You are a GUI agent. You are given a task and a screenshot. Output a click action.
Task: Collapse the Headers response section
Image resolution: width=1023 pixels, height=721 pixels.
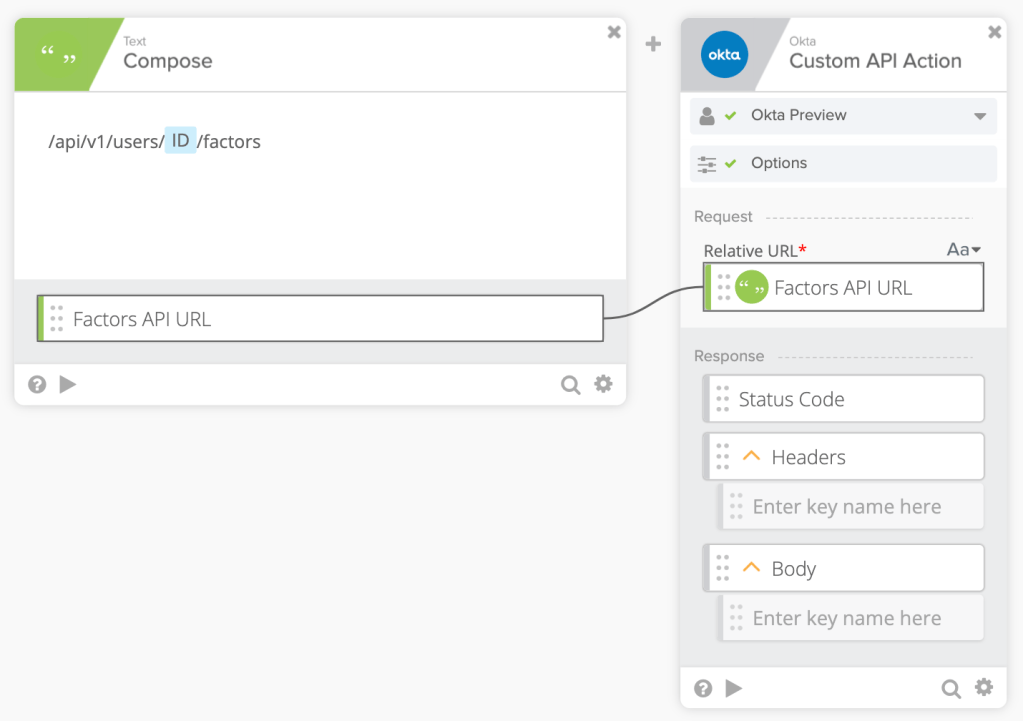tap(751, 457)
